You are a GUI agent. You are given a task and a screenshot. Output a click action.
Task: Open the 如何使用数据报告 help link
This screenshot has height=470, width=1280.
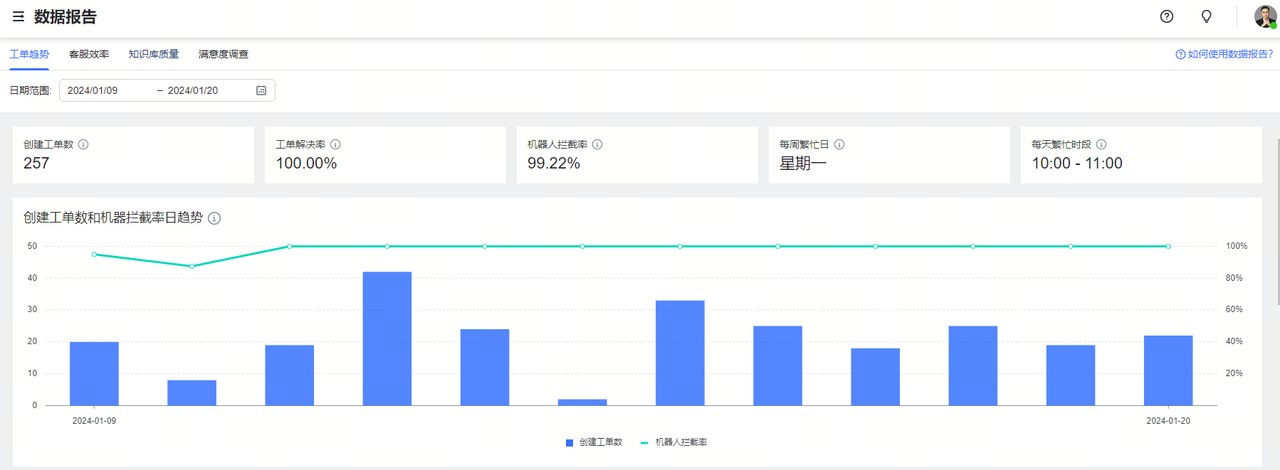1224,54
